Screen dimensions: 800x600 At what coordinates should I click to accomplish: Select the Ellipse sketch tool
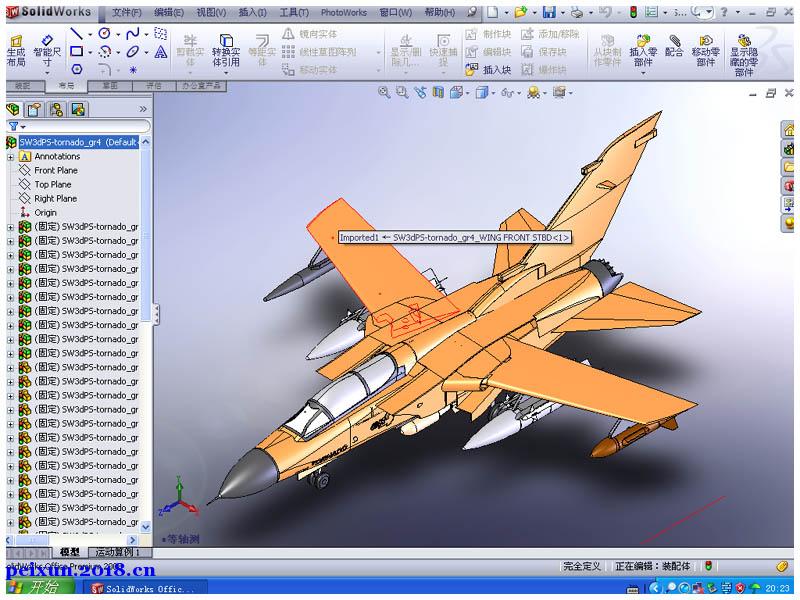[x=133, y=52]
